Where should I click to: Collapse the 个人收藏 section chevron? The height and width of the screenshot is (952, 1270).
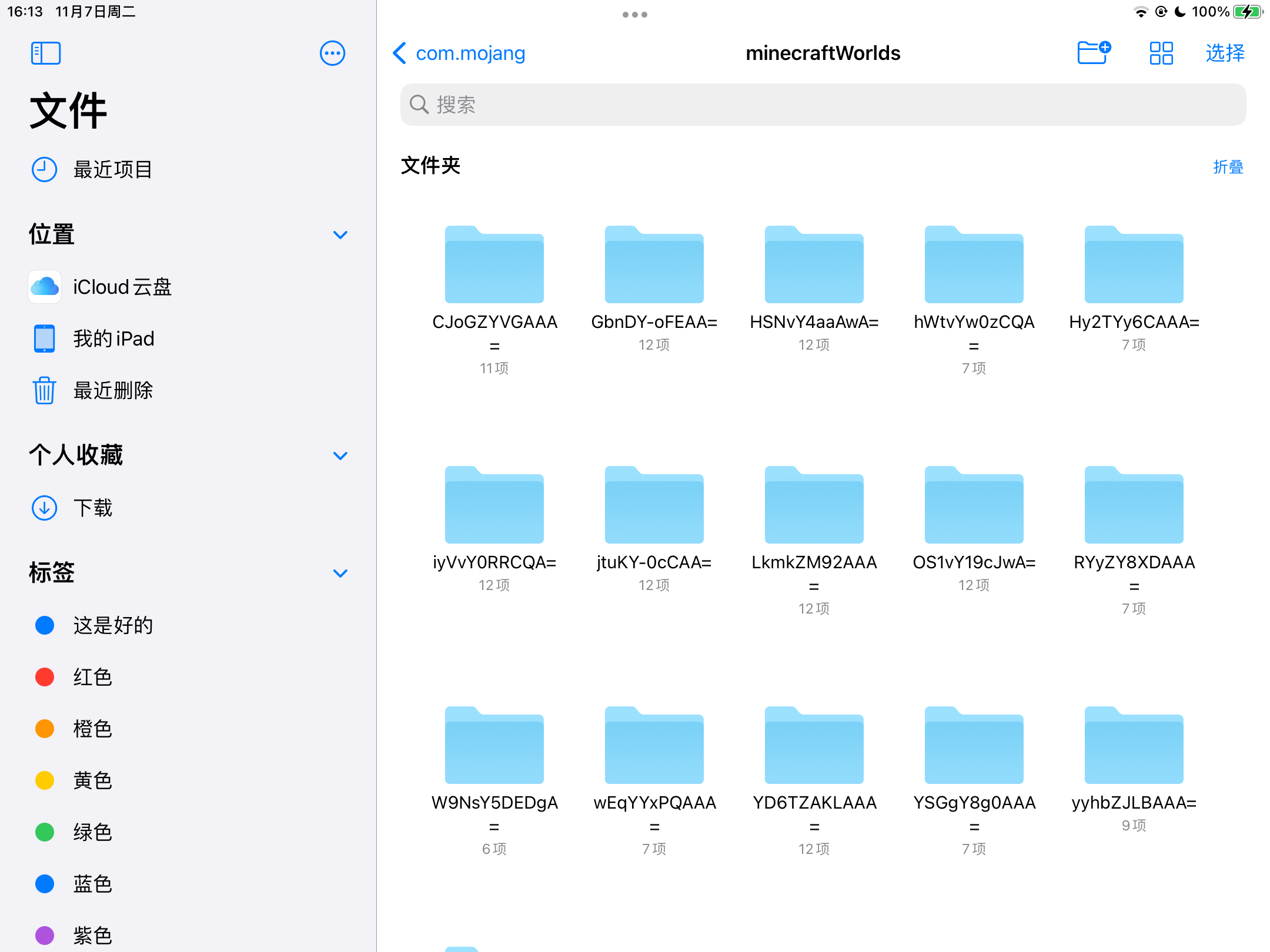(340, 456)
